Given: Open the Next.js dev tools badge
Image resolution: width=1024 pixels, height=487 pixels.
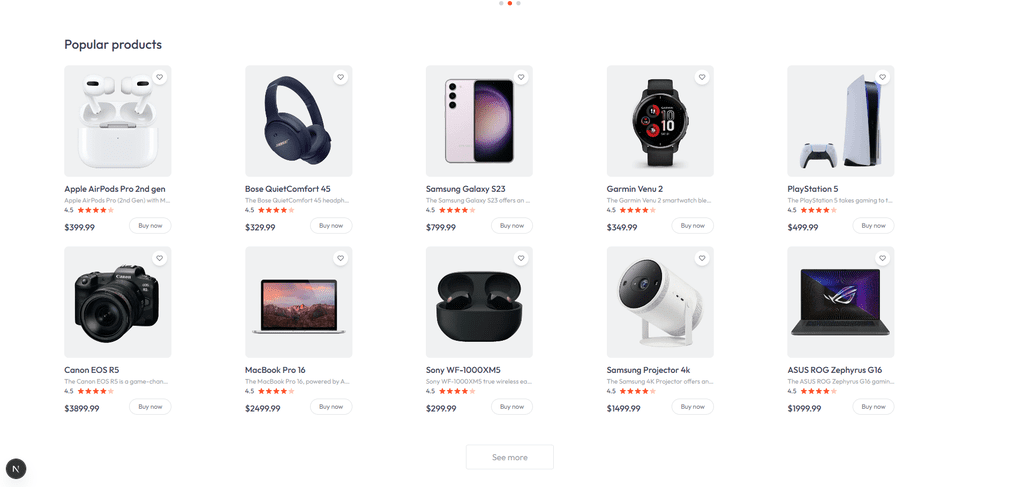Looking at the screenshot, I should pyautogui.click(x=16, y=468).
